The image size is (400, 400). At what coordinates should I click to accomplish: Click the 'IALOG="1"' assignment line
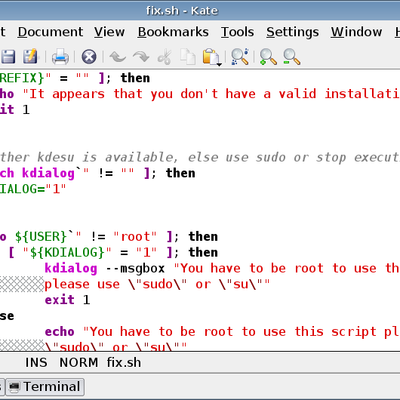tap(33, 189)
